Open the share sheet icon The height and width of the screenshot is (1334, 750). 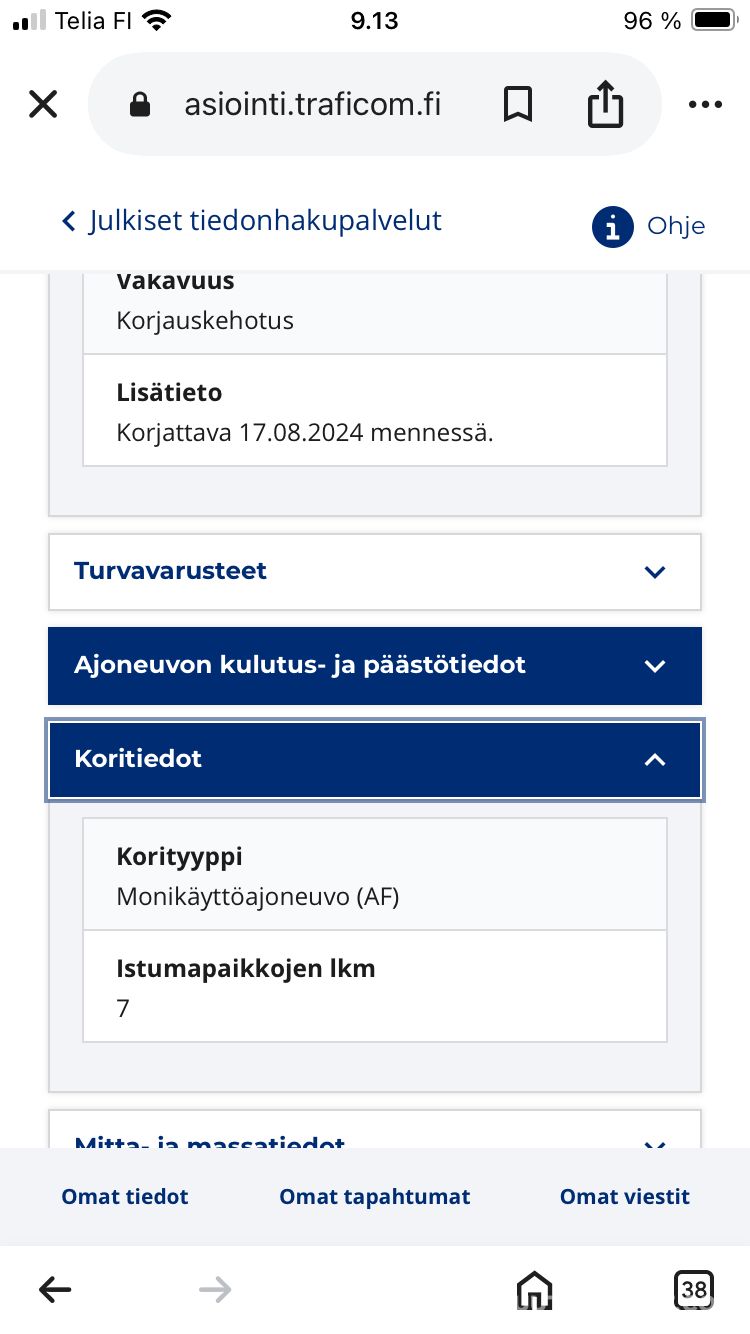tap(605, 103)
